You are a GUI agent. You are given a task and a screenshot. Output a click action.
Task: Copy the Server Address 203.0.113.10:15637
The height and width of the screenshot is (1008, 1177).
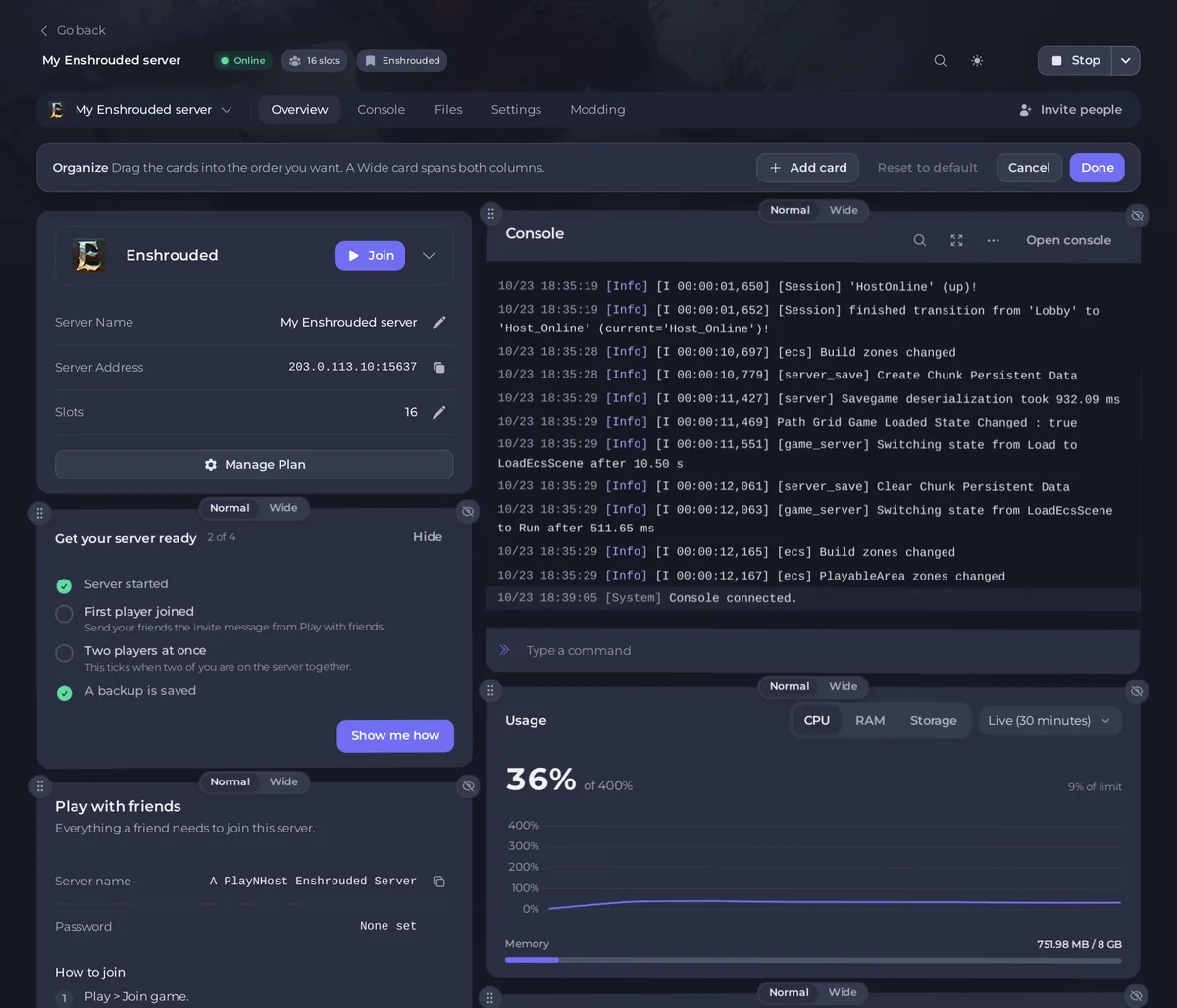click(439, 368)
